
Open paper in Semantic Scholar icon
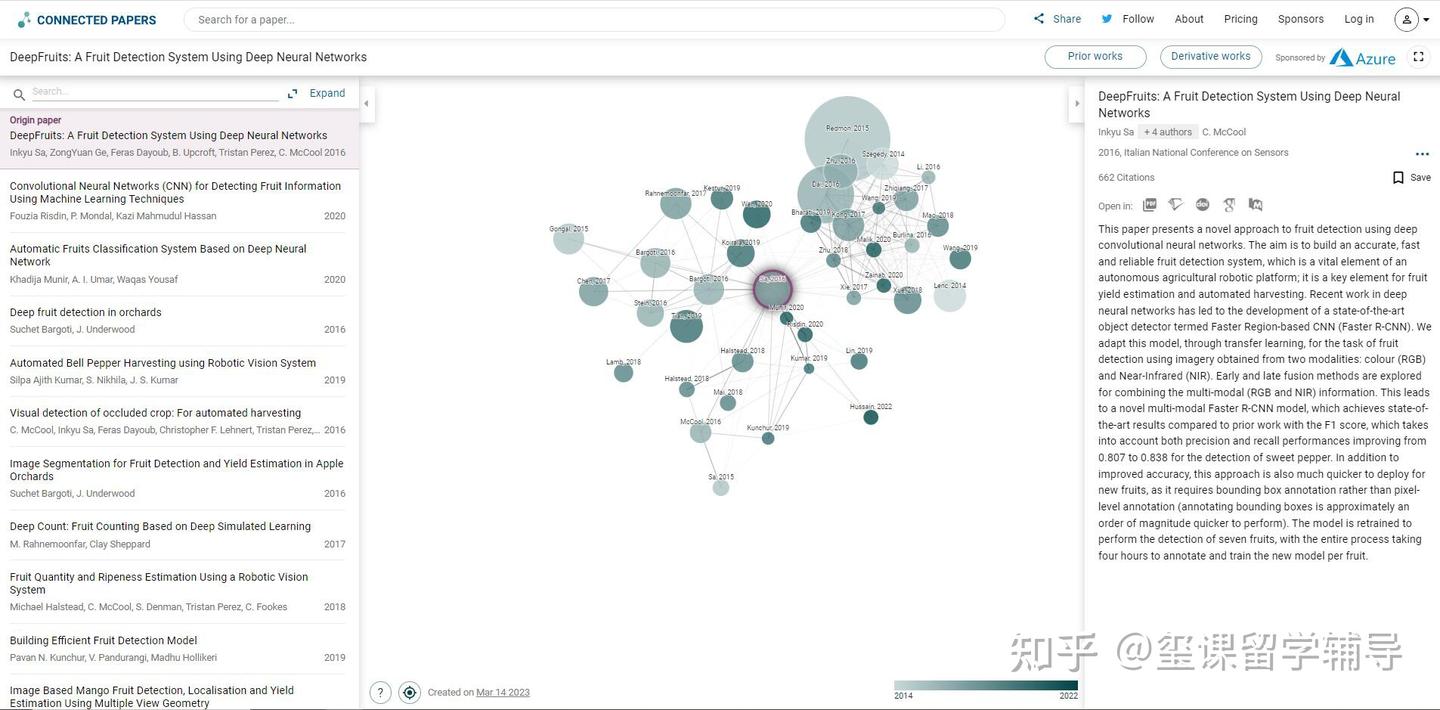tap(1176, 205)
